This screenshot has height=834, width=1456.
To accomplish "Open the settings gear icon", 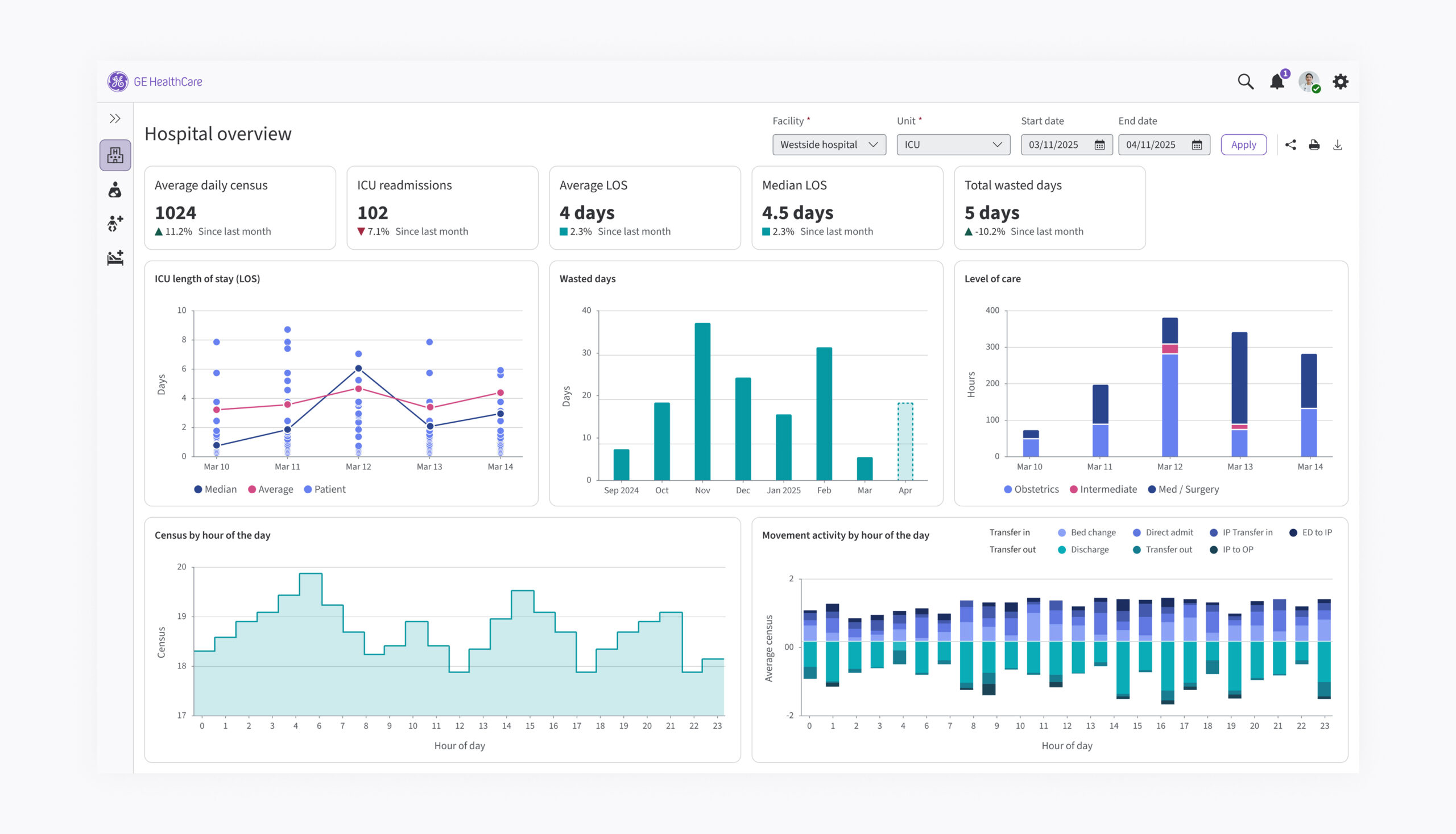I will [x=1341, y=82].
